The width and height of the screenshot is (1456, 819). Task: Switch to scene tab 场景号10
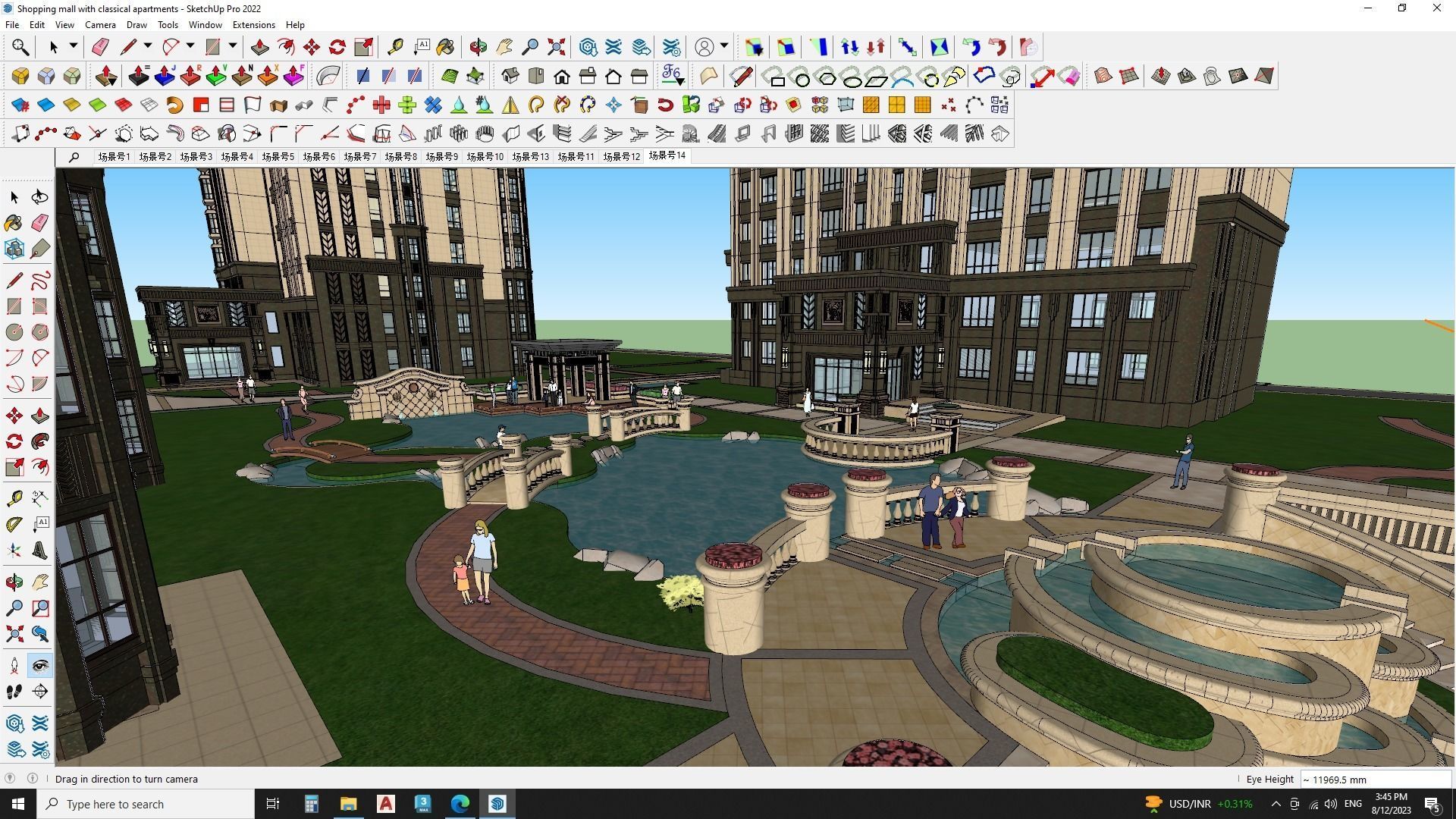tap(485, 157)
